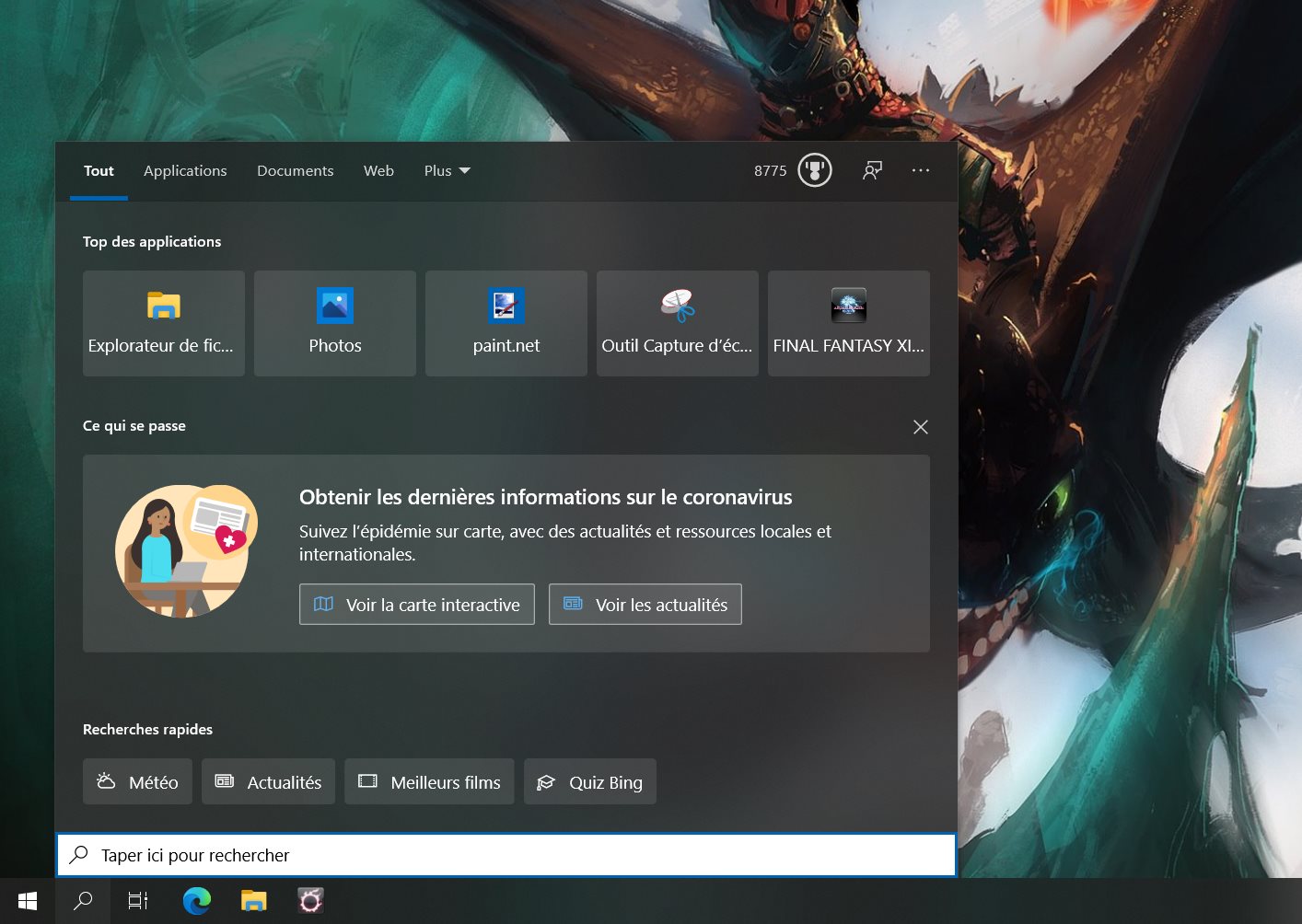
Task: Open Task View on the taskbar
Action: click(138, 901)
